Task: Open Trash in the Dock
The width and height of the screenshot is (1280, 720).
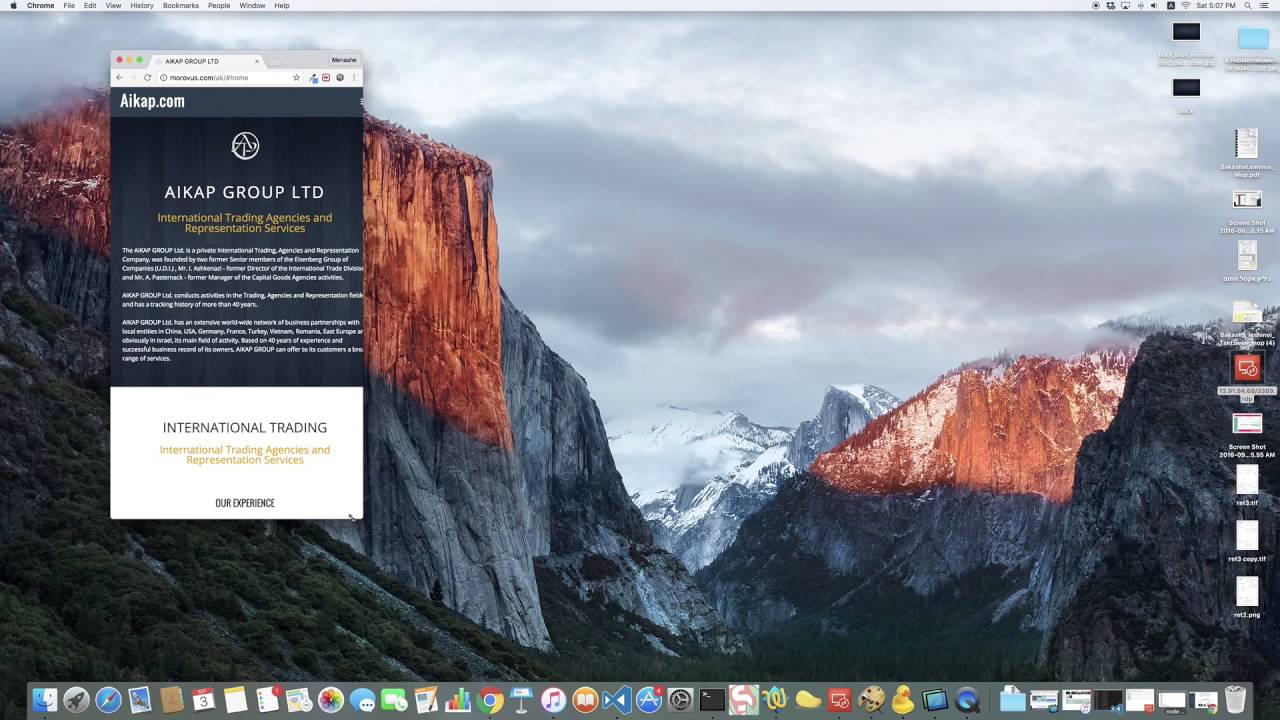Action: click(x=1235, y=700)
